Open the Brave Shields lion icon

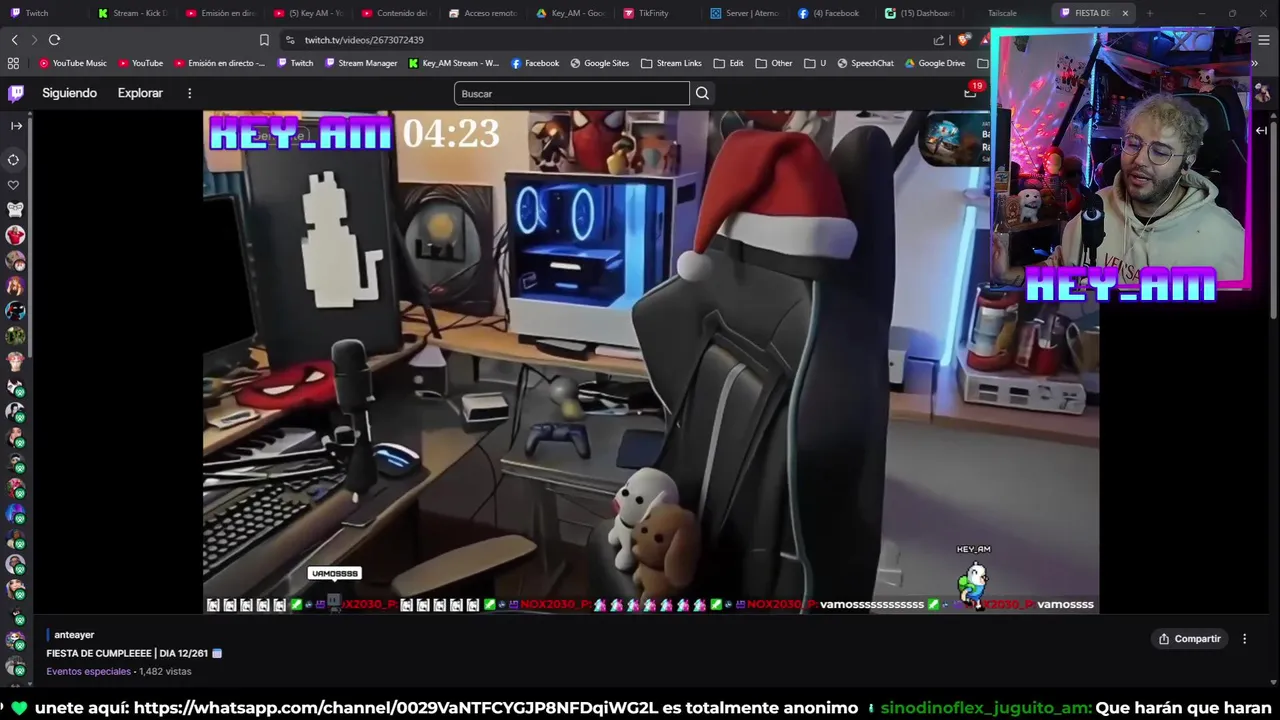pos(963,40)
